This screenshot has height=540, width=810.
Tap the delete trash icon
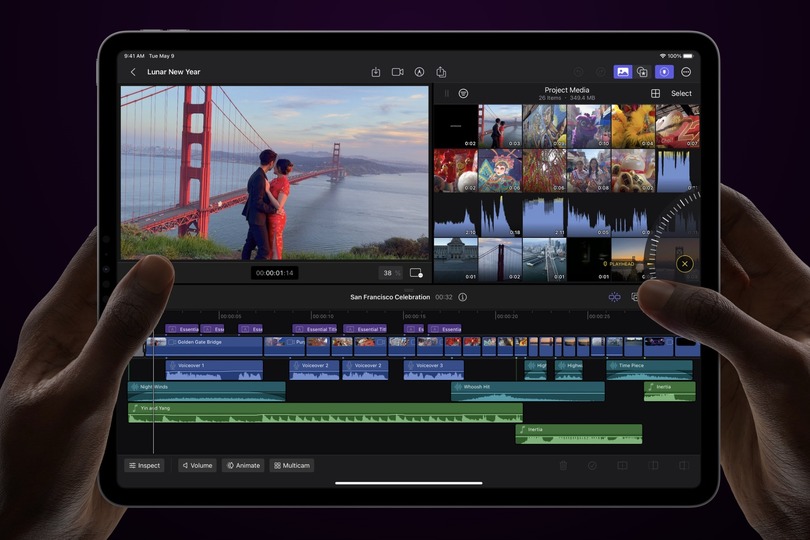pyautogui.click(x=563, y=466)
